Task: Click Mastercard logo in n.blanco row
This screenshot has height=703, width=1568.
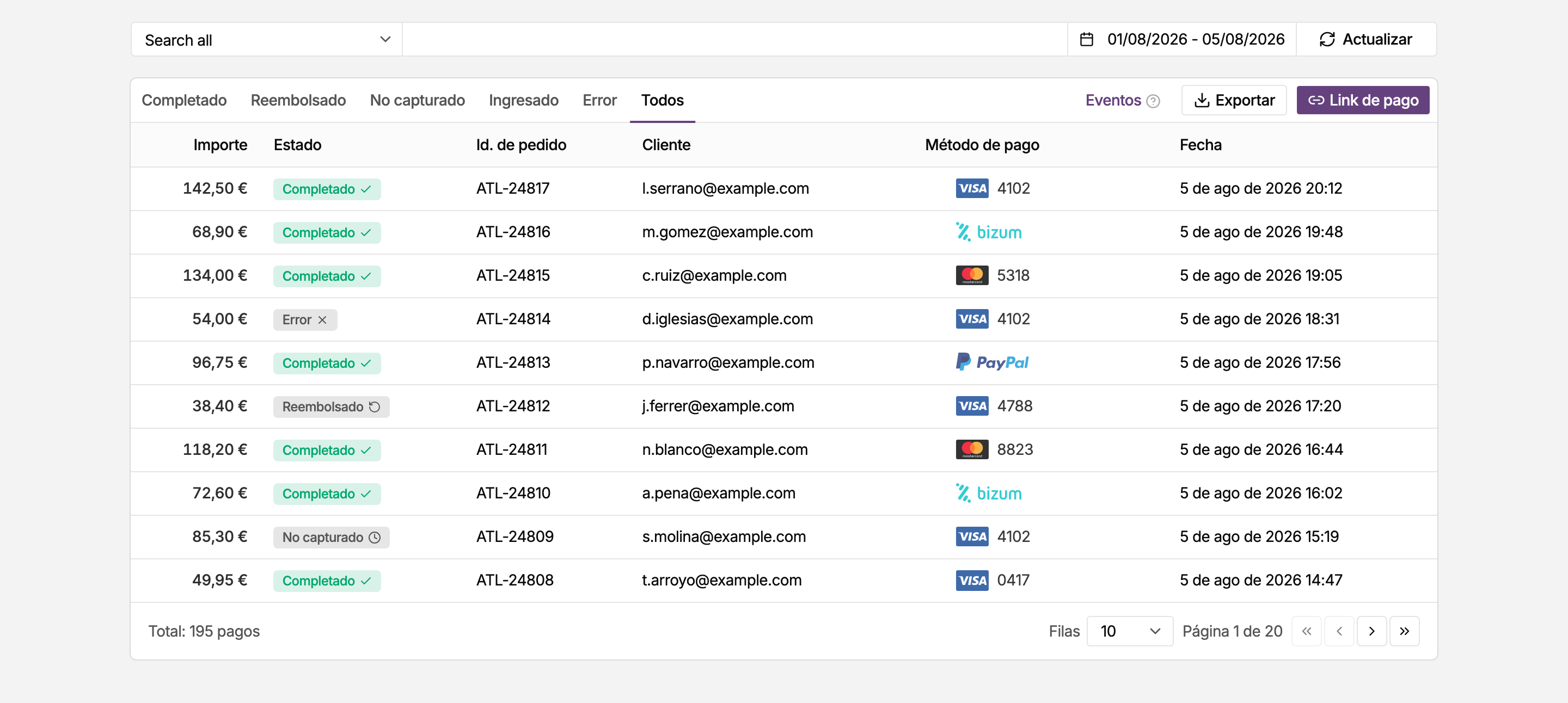Action: (x=972, y=449)
